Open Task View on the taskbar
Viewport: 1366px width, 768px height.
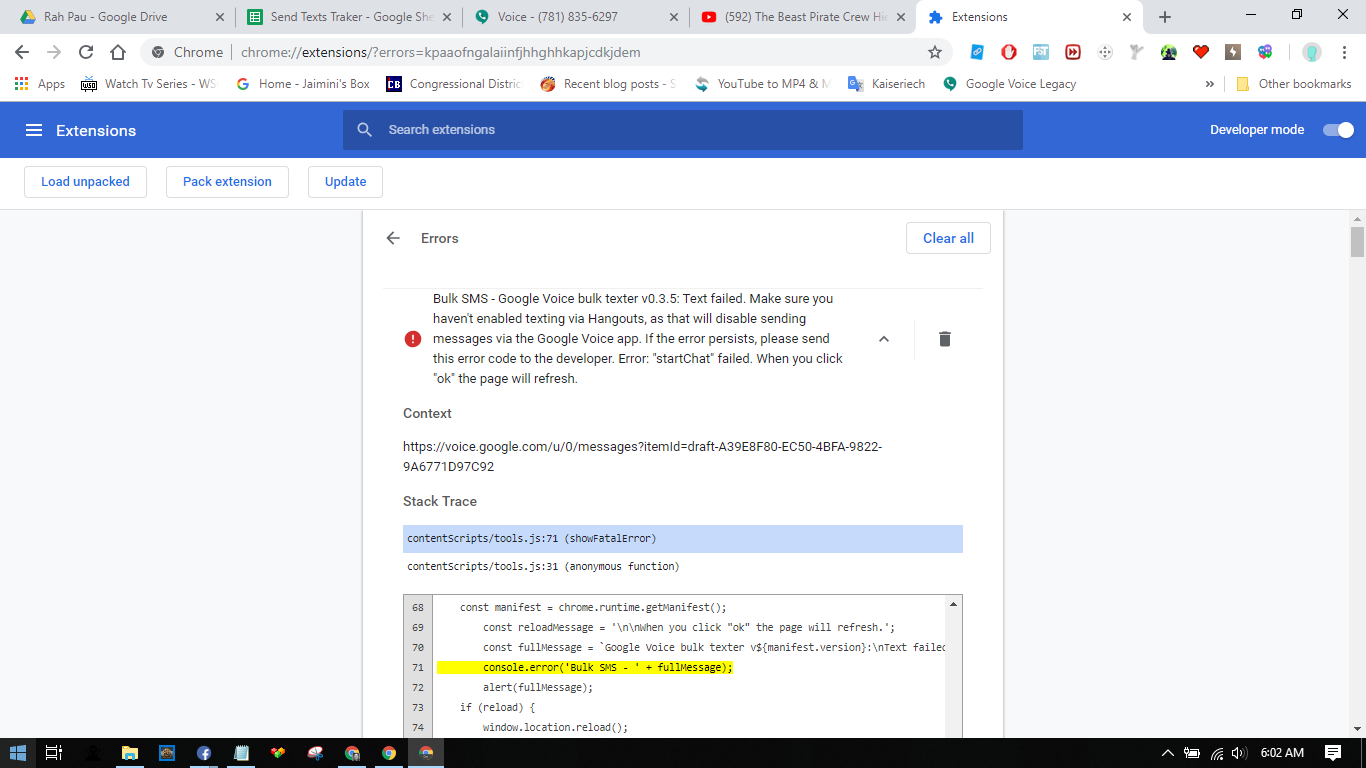coord(54,753)
